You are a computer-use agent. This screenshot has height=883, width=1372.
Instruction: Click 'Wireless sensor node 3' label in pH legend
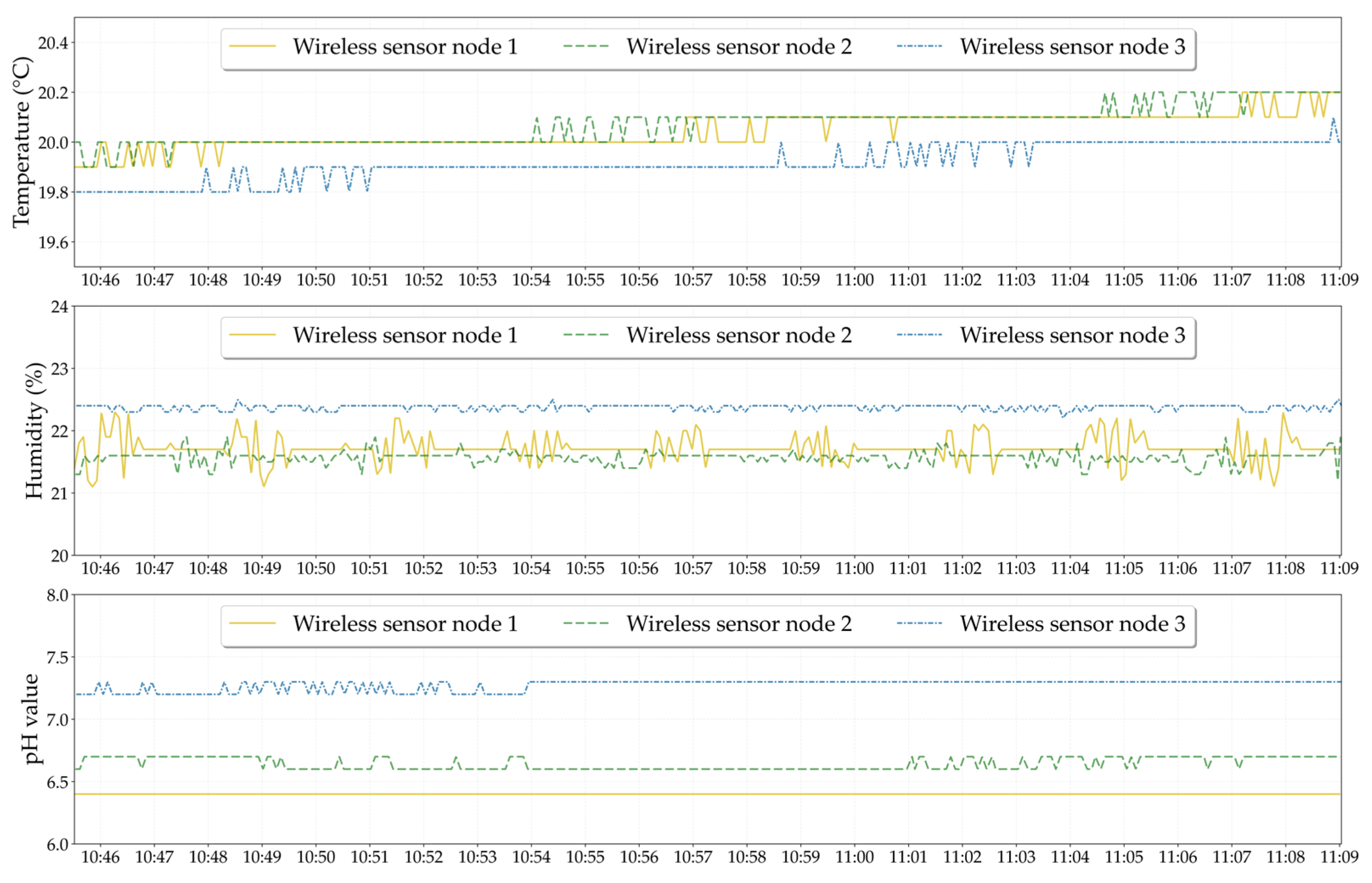pyautogui.click(x=1072, y=624)
